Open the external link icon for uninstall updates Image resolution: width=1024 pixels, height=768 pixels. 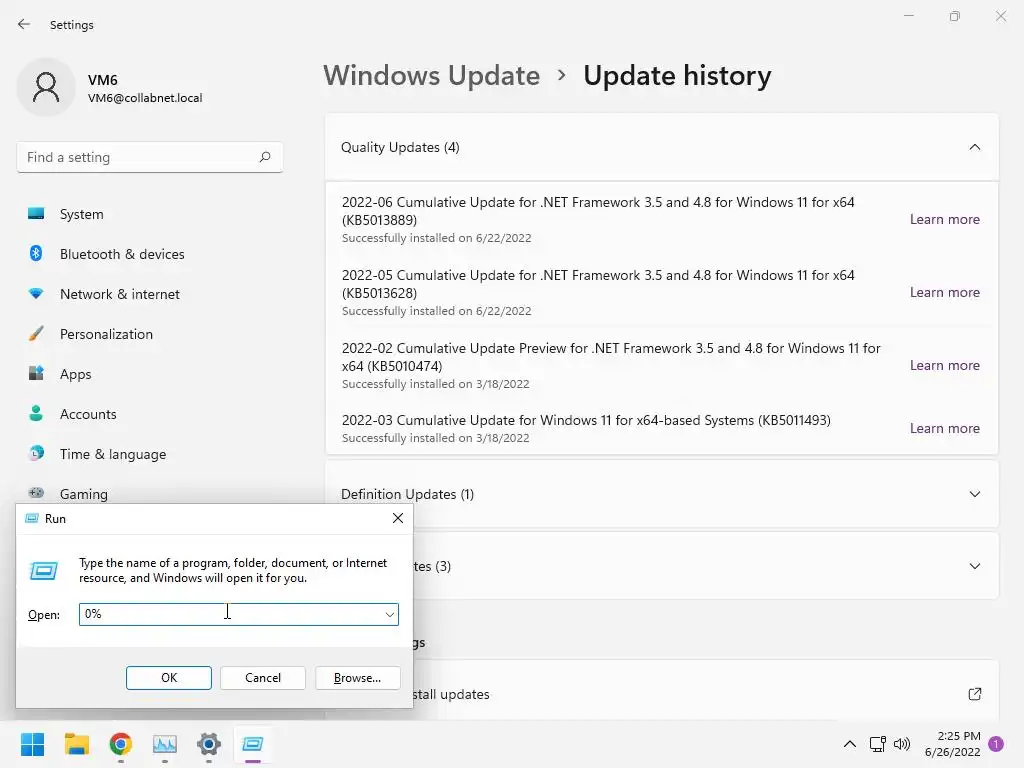pyautogui.click(x=974, y=694)
